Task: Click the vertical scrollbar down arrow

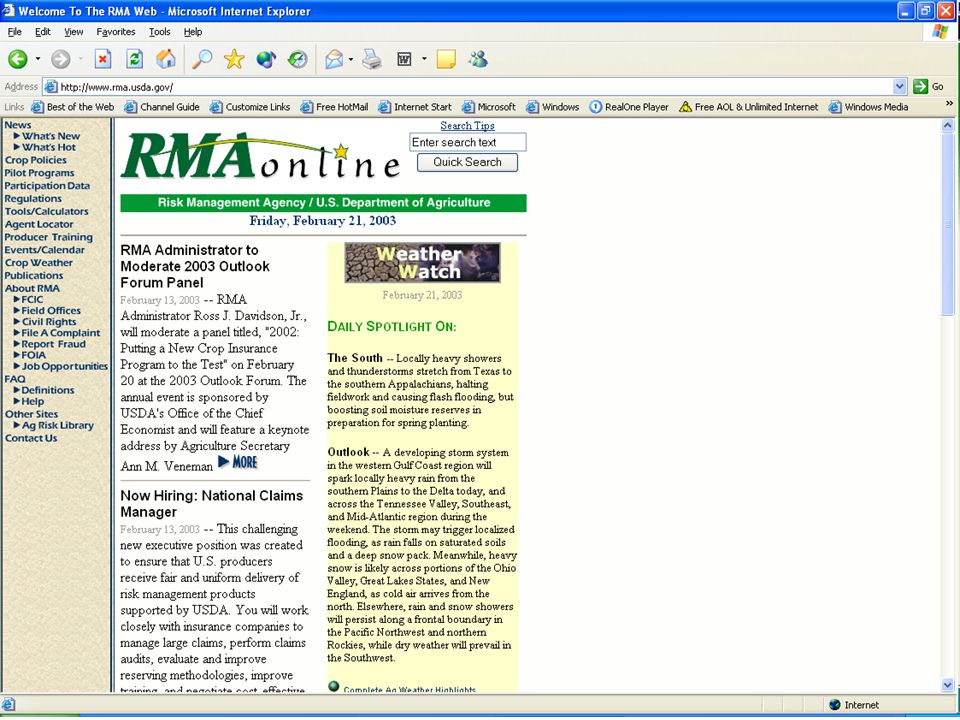Action: tap(948, 684)
